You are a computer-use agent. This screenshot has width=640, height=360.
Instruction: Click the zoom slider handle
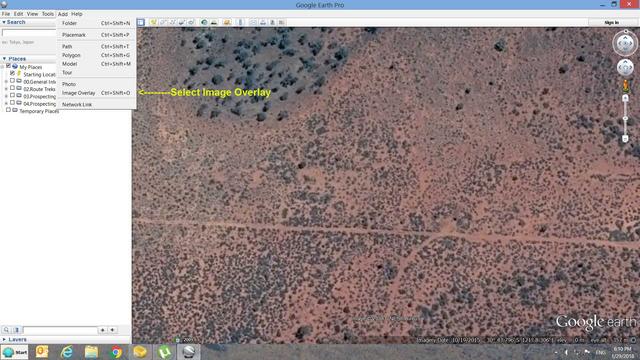coord(625,118)
